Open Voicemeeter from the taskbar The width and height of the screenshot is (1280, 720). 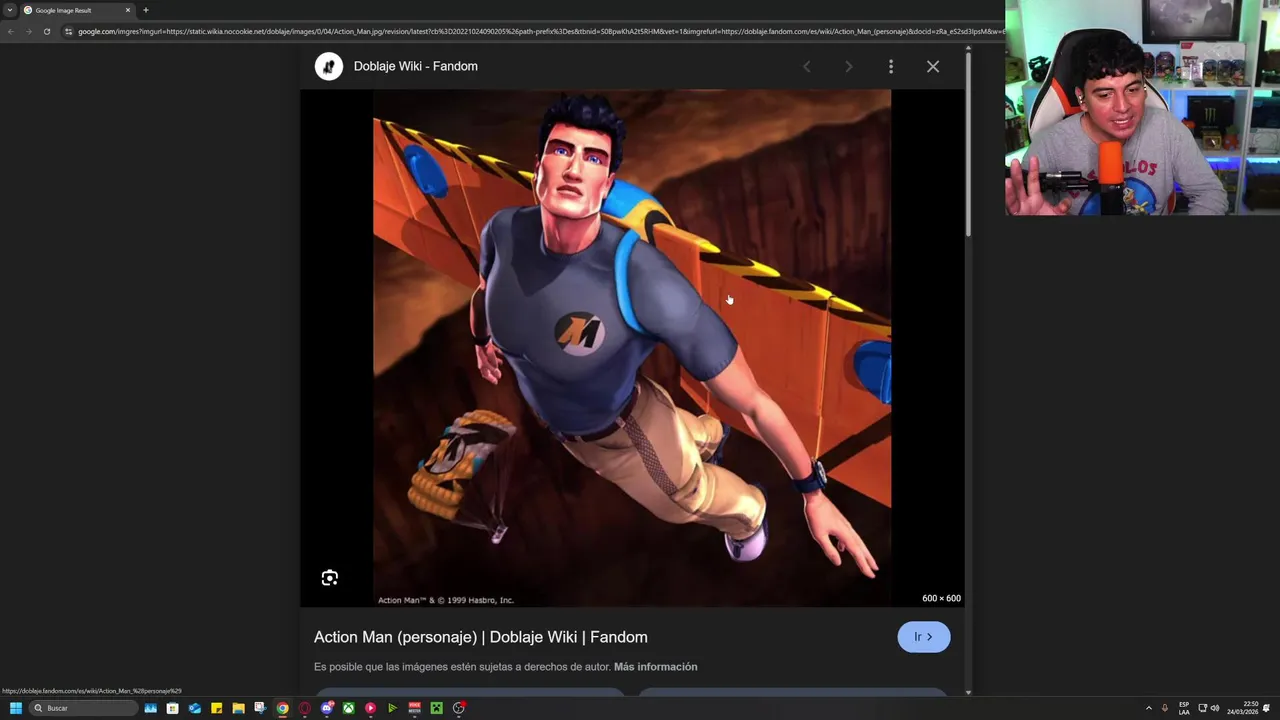pyautogui.click(x=414, y=708)
